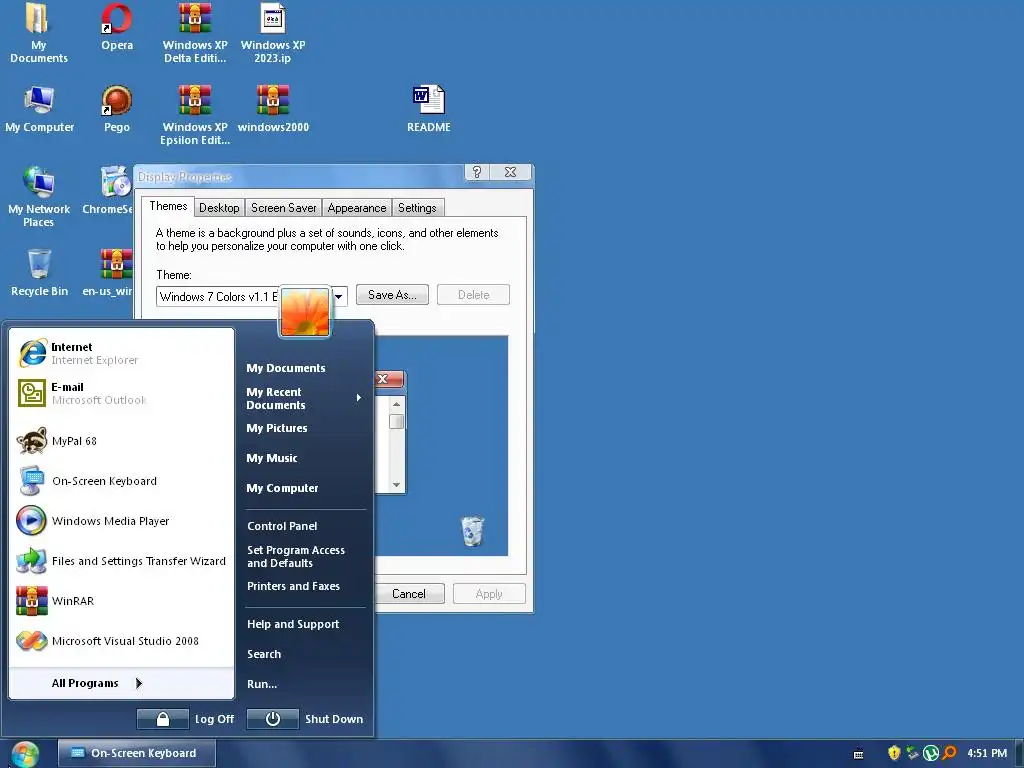Expand the My Recent Documents submenu arrow
1024x768 pixels.
[359, 398]
